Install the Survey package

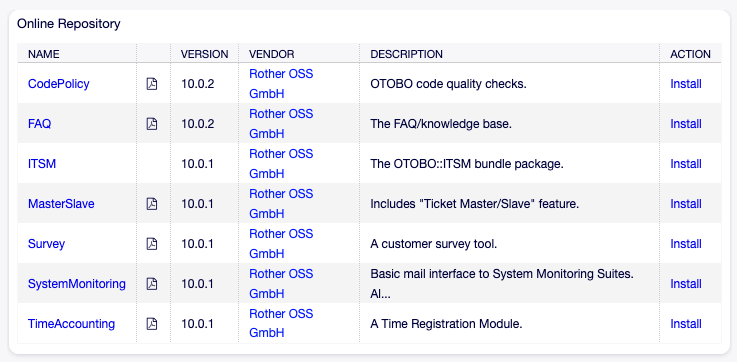686,244
